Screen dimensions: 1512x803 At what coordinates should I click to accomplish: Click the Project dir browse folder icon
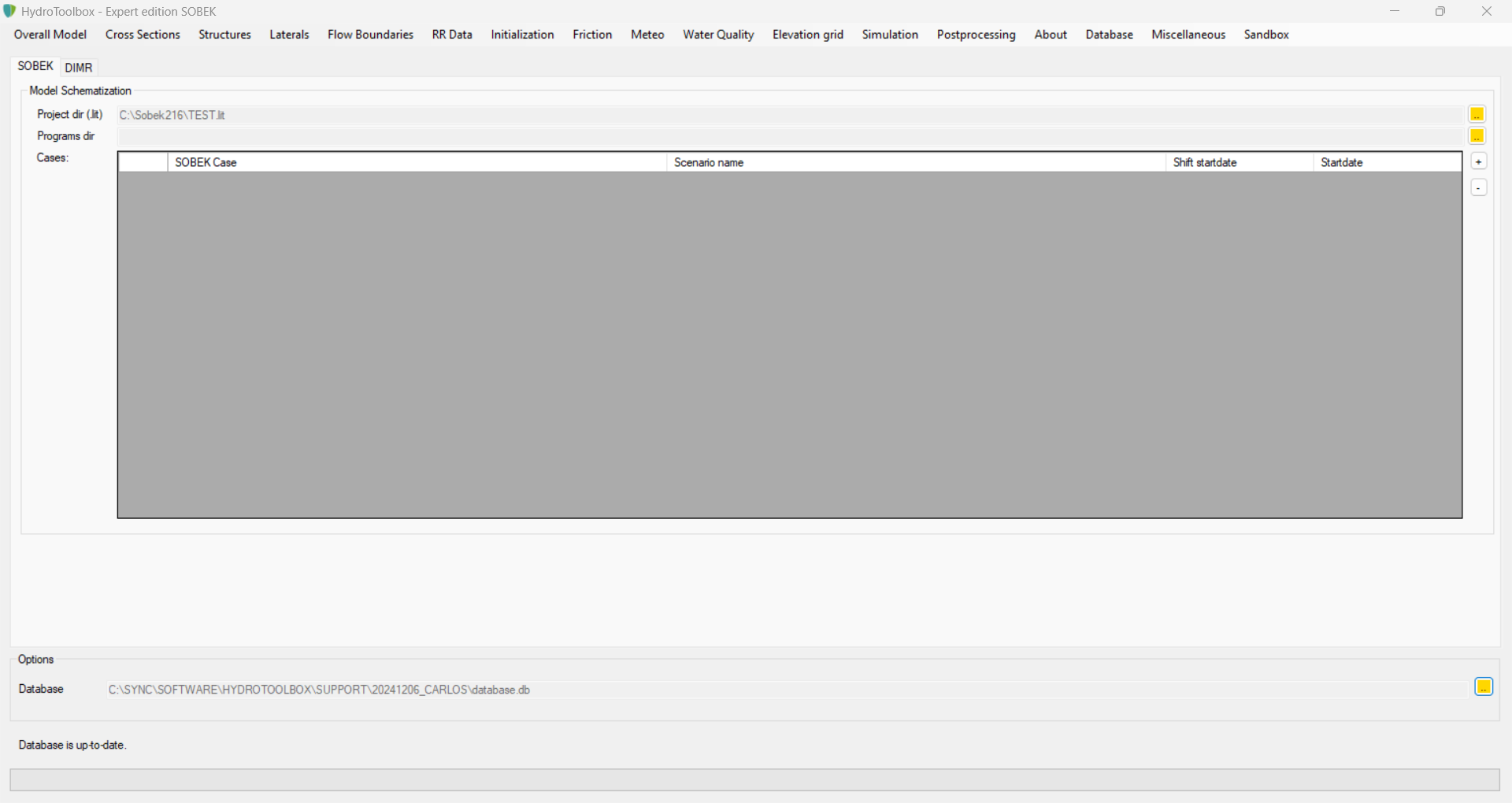coord(1477,114)
